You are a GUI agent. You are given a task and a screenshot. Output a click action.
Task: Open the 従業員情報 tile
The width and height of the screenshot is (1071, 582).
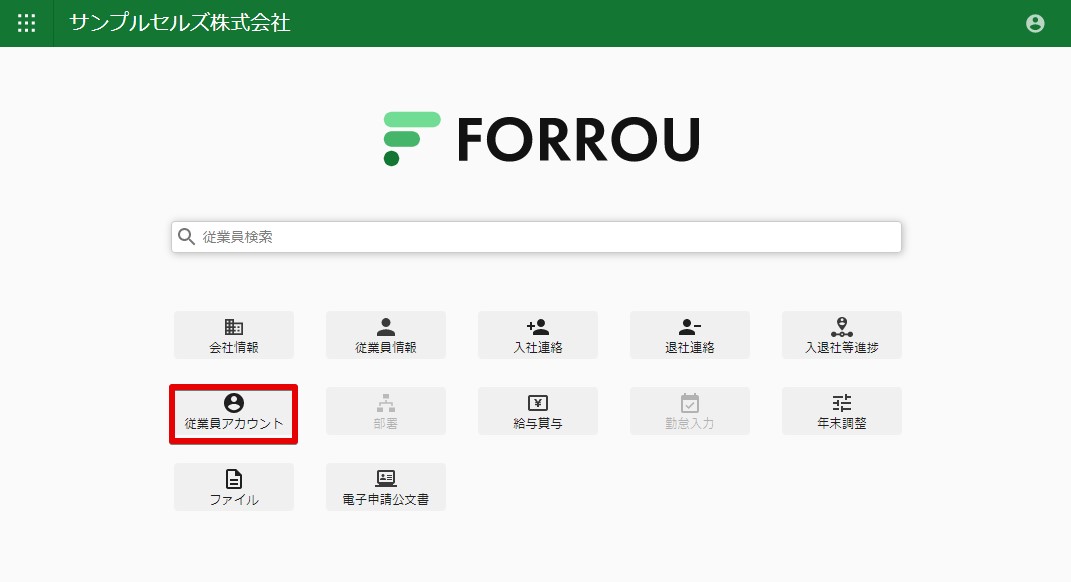coord(386,335)
